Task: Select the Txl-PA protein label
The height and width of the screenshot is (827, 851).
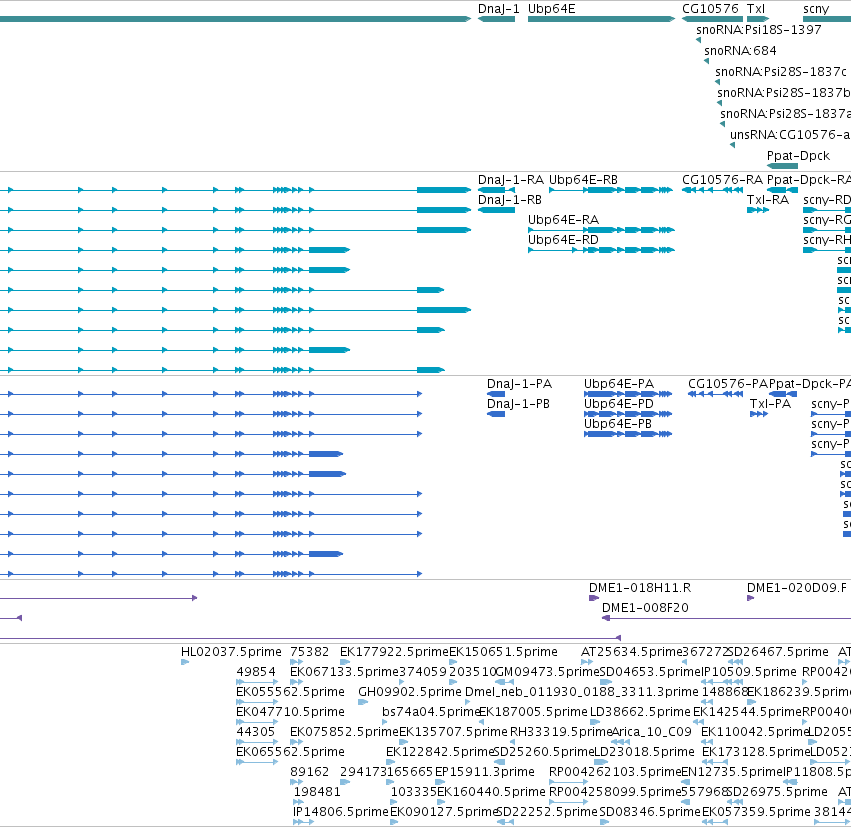Action: point(770,404)
